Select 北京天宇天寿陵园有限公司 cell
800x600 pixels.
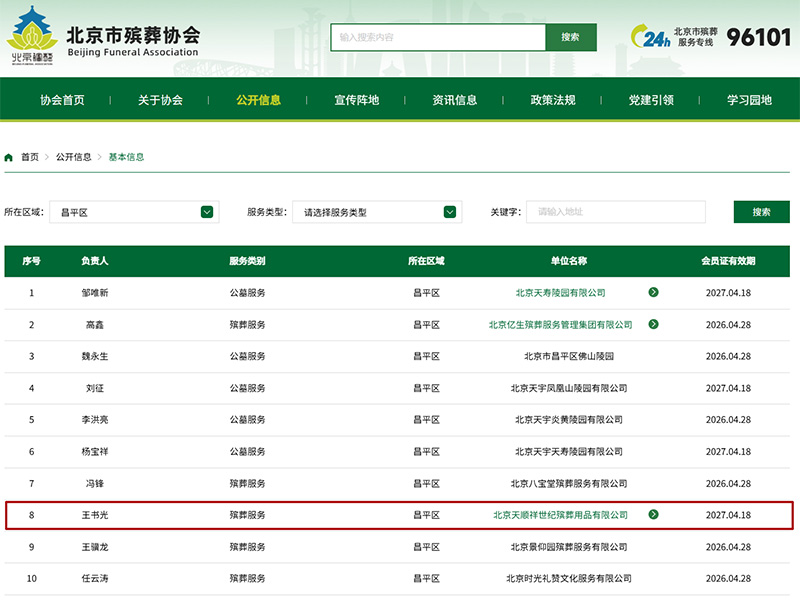click(569, 452)
